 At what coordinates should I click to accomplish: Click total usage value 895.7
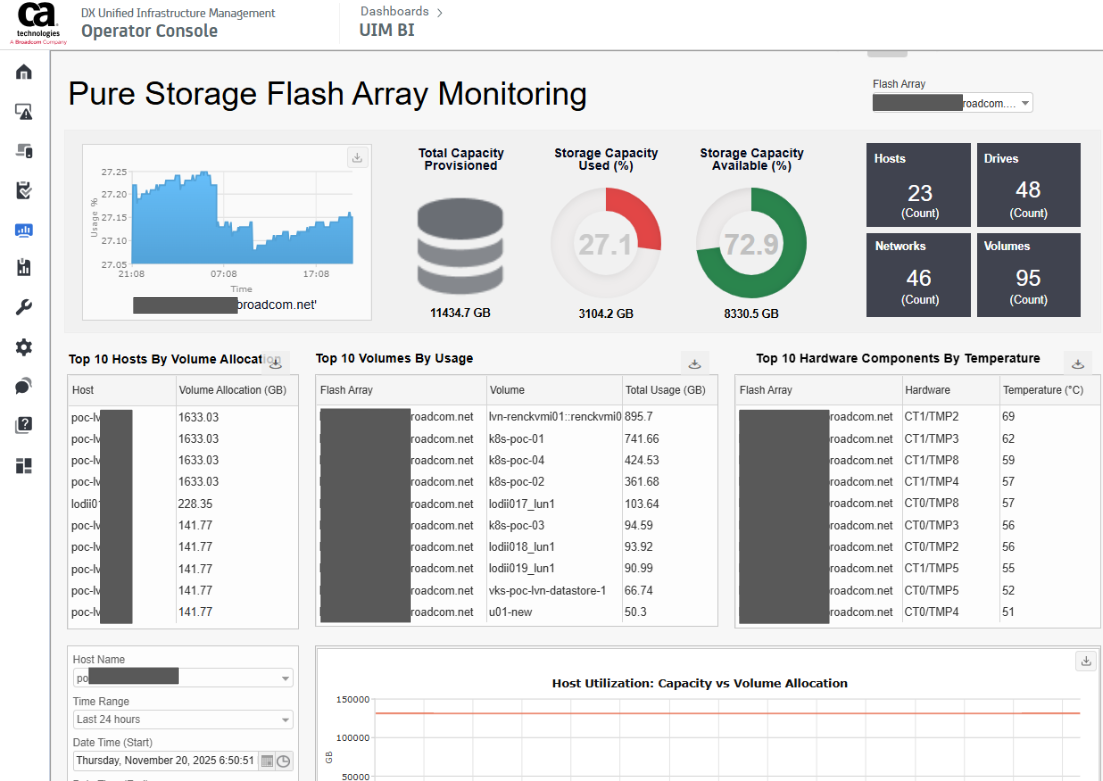pos(638,417)
